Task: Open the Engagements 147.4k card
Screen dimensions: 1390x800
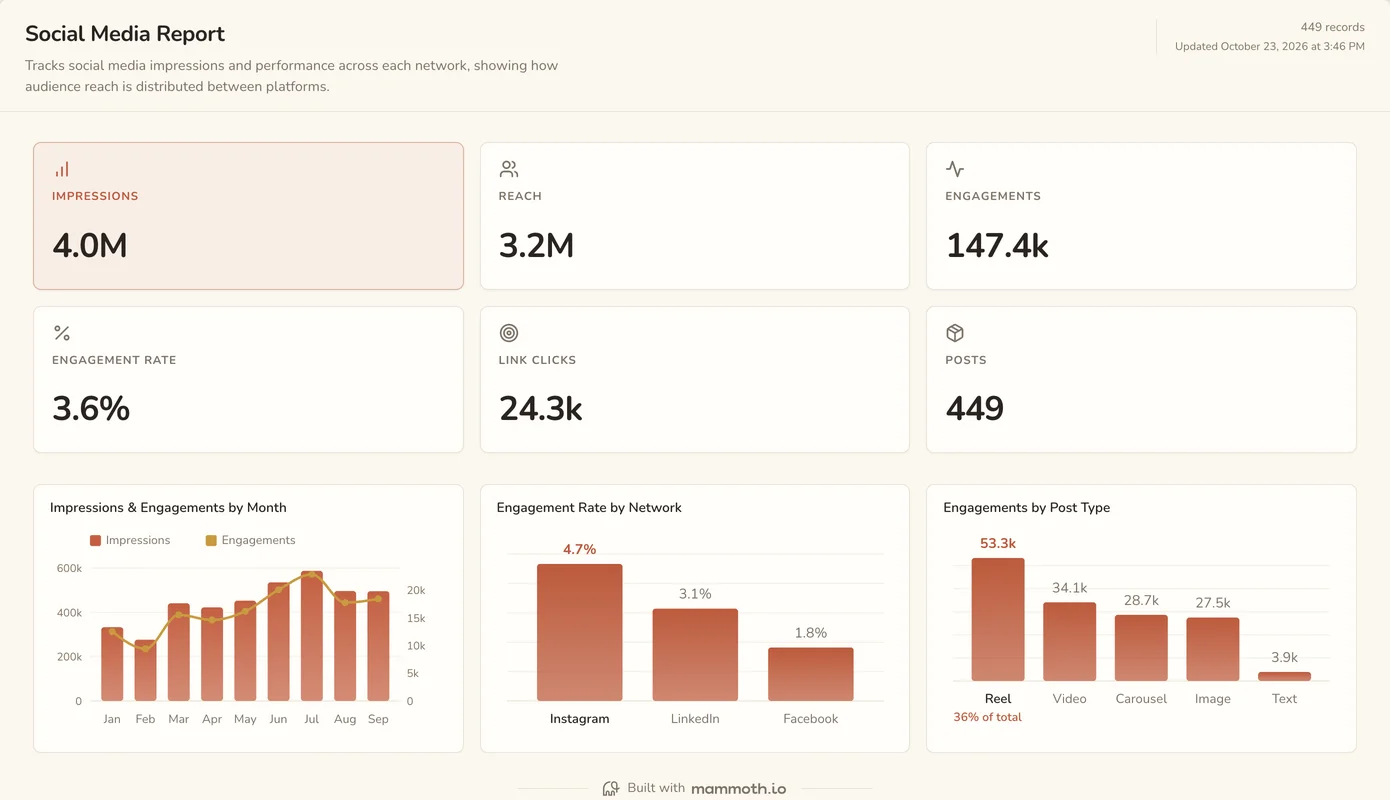Action: [1141, 216]
